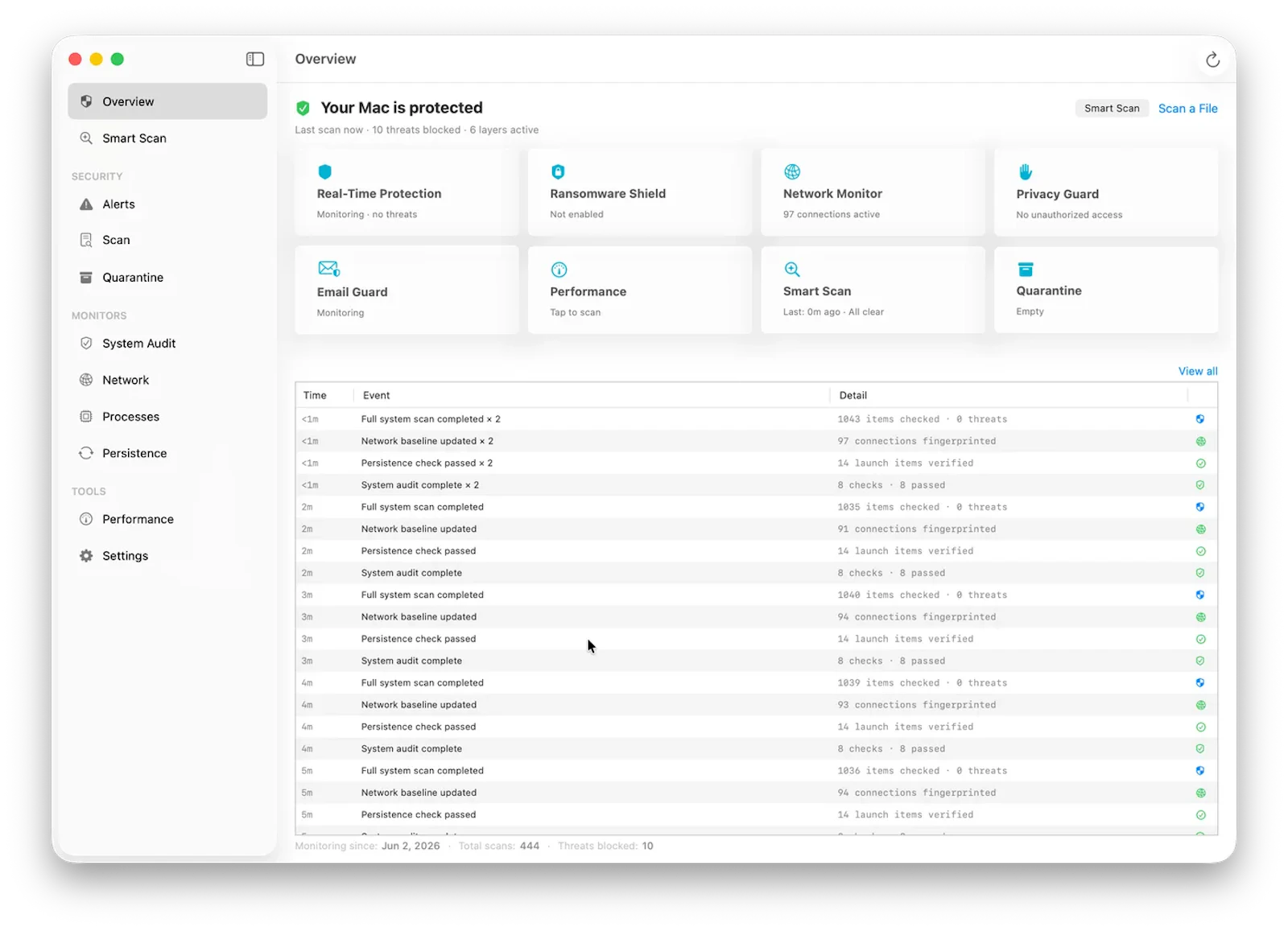Screen dimensions: 1288x931
Task: Select the 'Full system scan completed × 2' row
Action: tap(756, 419)
